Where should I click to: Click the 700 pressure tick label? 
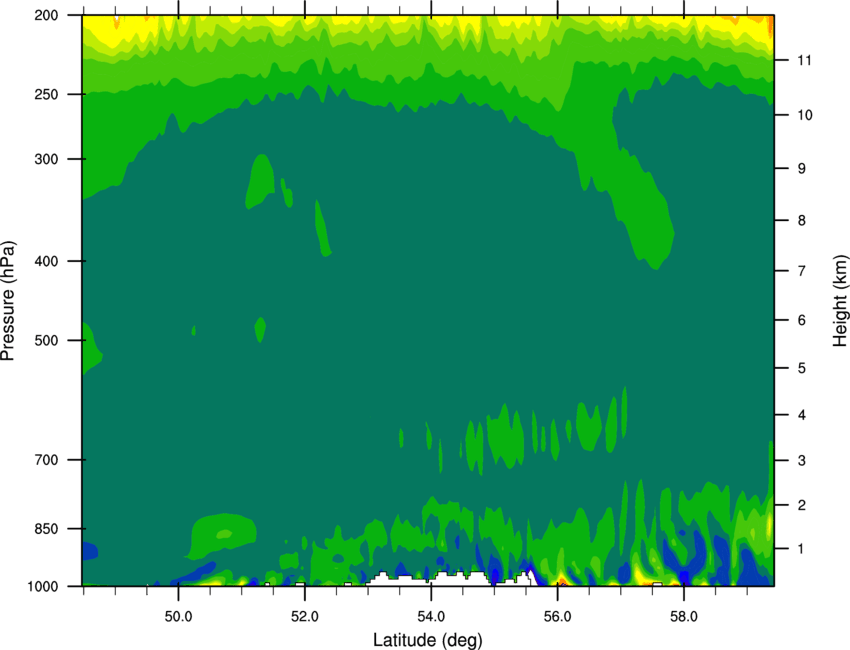[46, 460]
